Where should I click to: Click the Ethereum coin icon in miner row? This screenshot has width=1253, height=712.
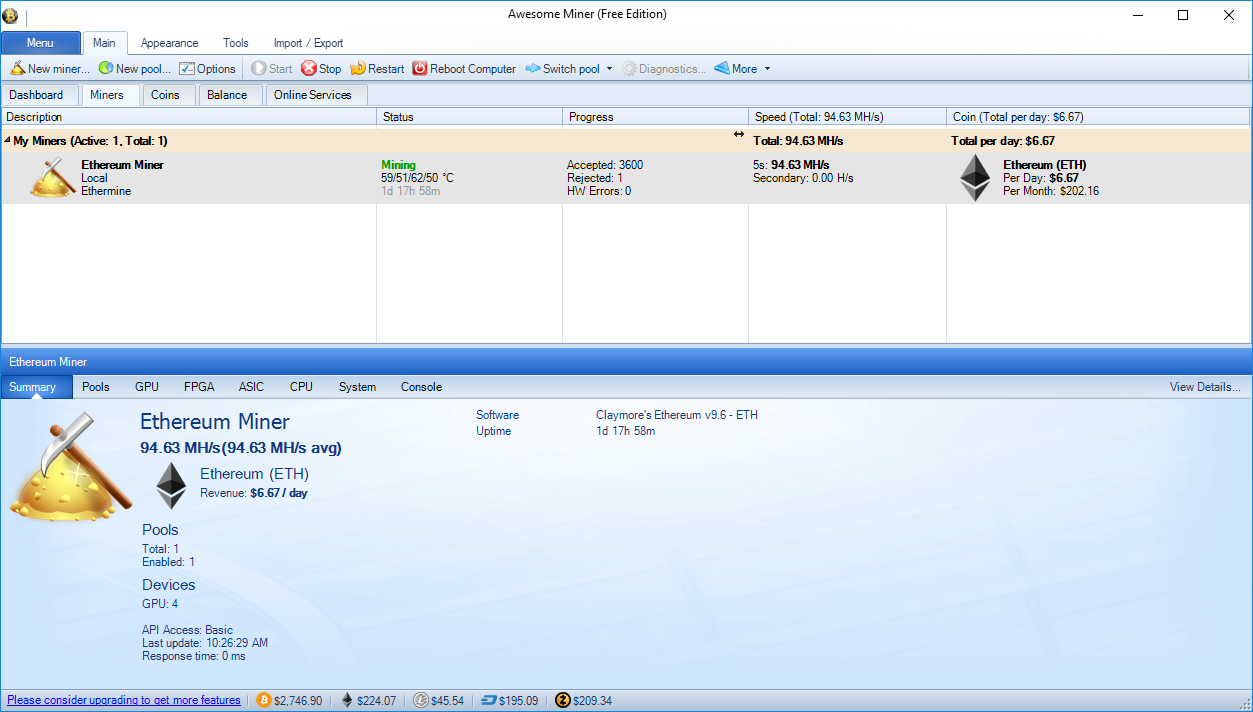click(975, 178)
